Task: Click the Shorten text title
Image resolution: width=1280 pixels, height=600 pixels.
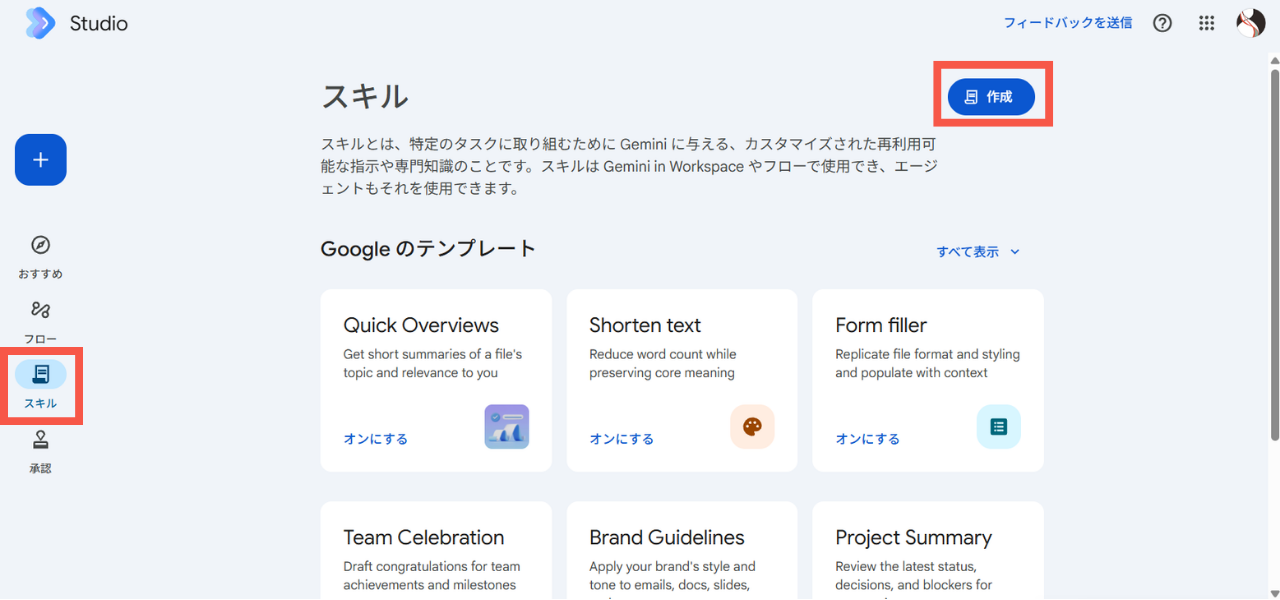Action: click(645, 326)
